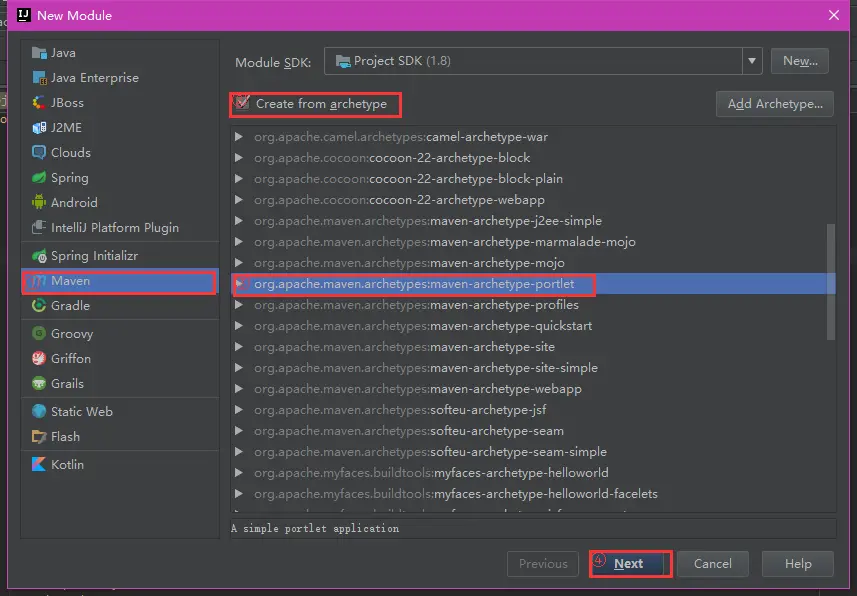Select the Flash folder icon

point(39,436)
